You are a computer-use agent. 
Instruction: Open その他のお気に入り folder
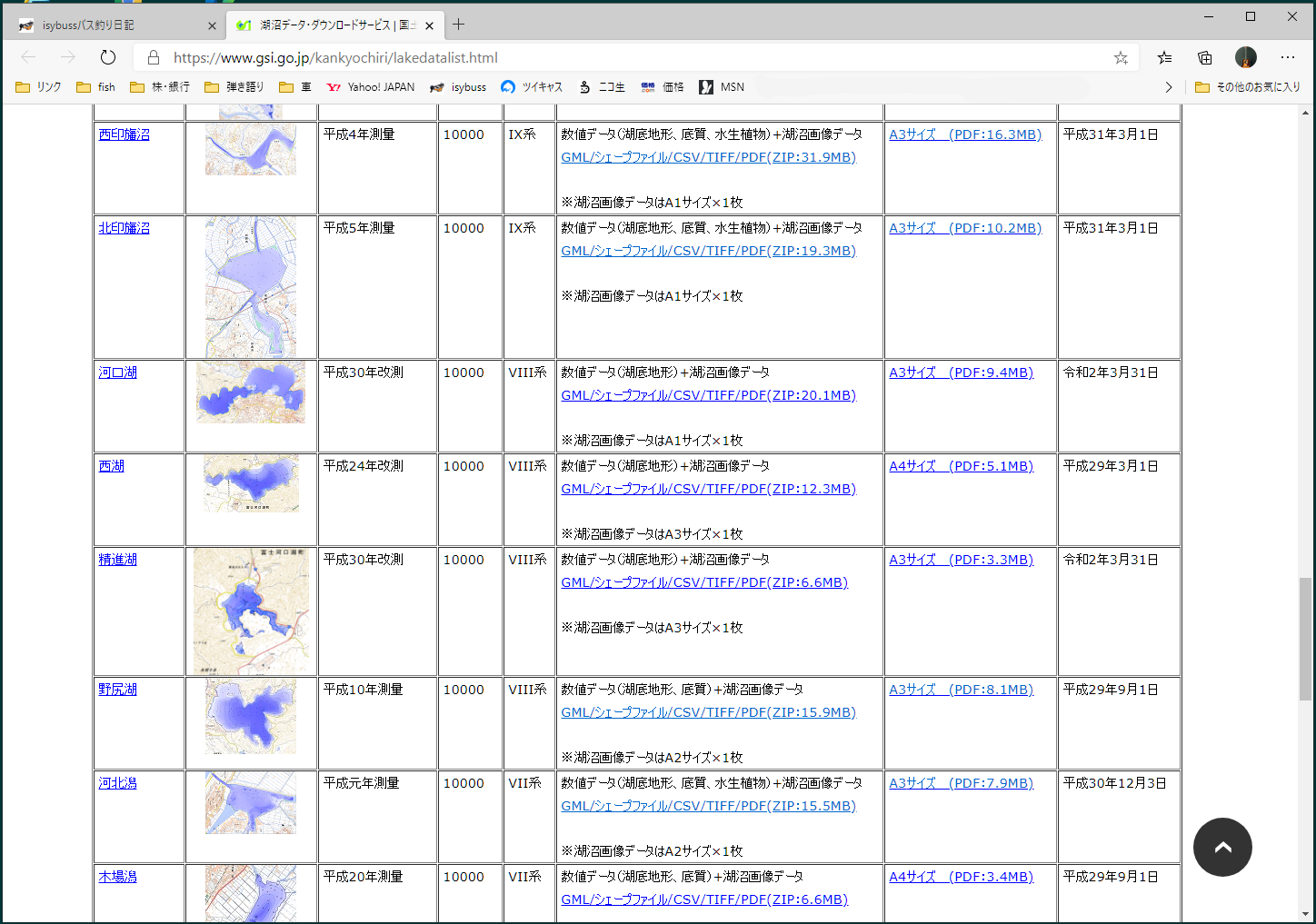click(1248, 87)
